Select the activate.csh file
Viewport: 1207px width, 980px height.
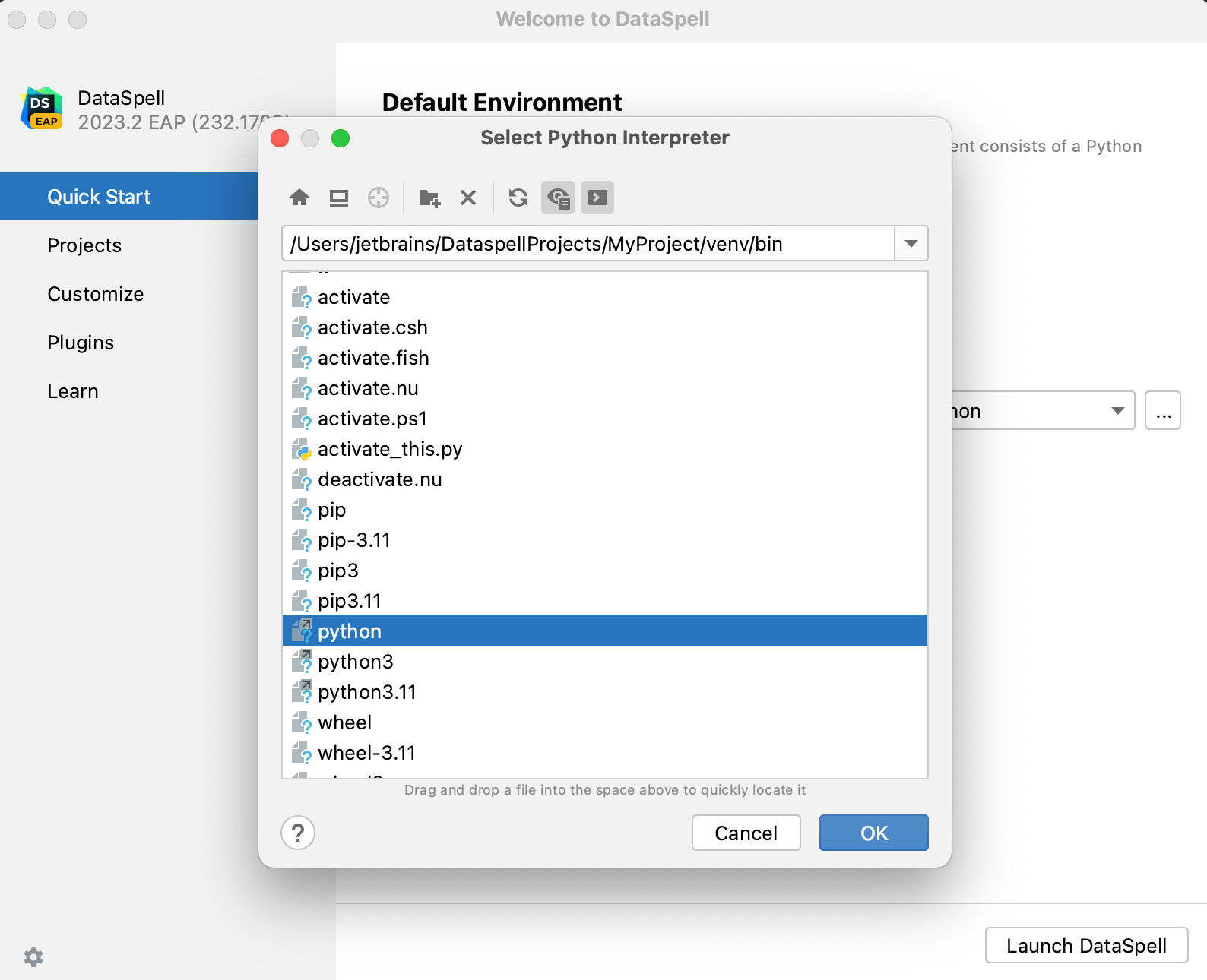[605, 327]
